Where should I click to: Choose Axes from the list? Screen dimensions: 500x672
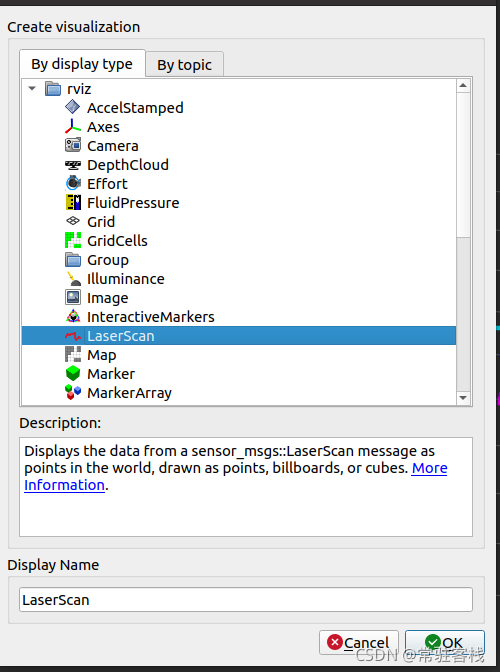tap(103, 127)
